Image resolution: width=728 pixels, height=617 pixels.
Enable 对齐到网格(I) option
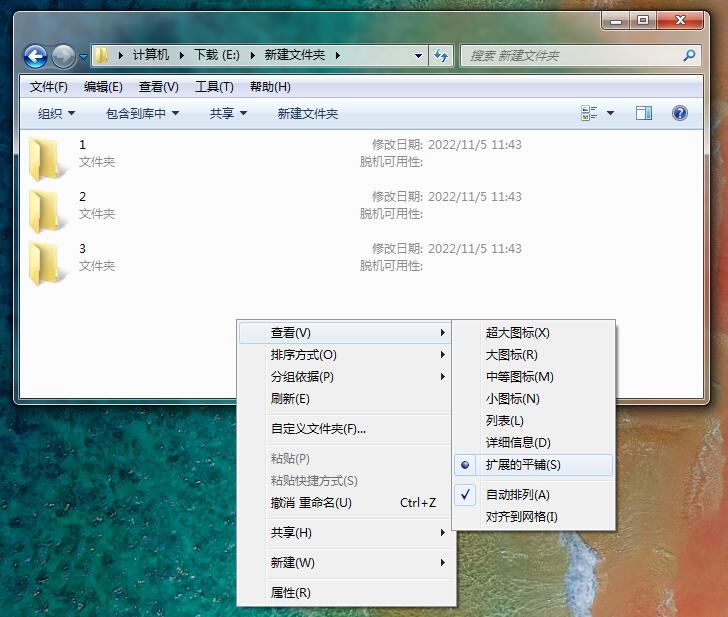pyautogui.click(x=521, y=517)
